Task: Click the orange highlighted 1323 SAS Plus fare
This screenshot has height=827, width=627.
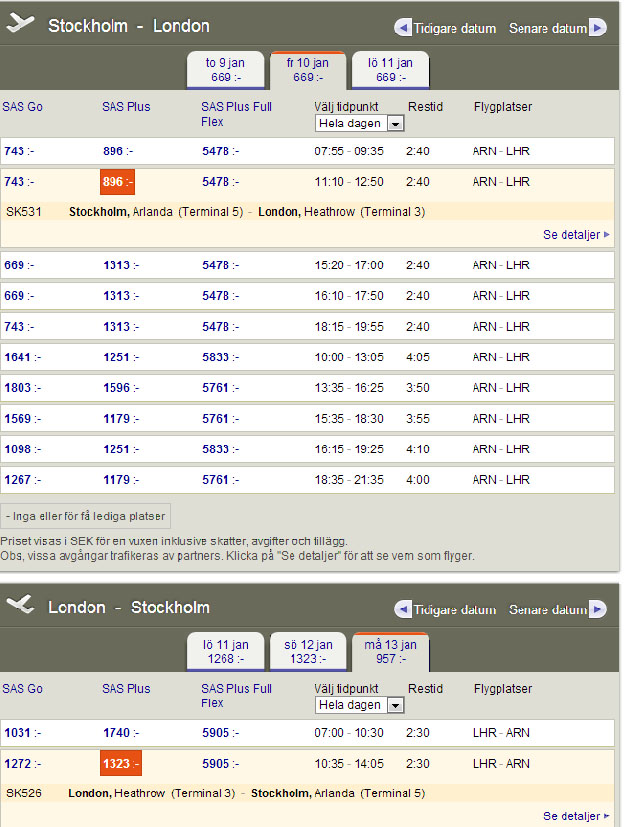Action: click(120, 764)
